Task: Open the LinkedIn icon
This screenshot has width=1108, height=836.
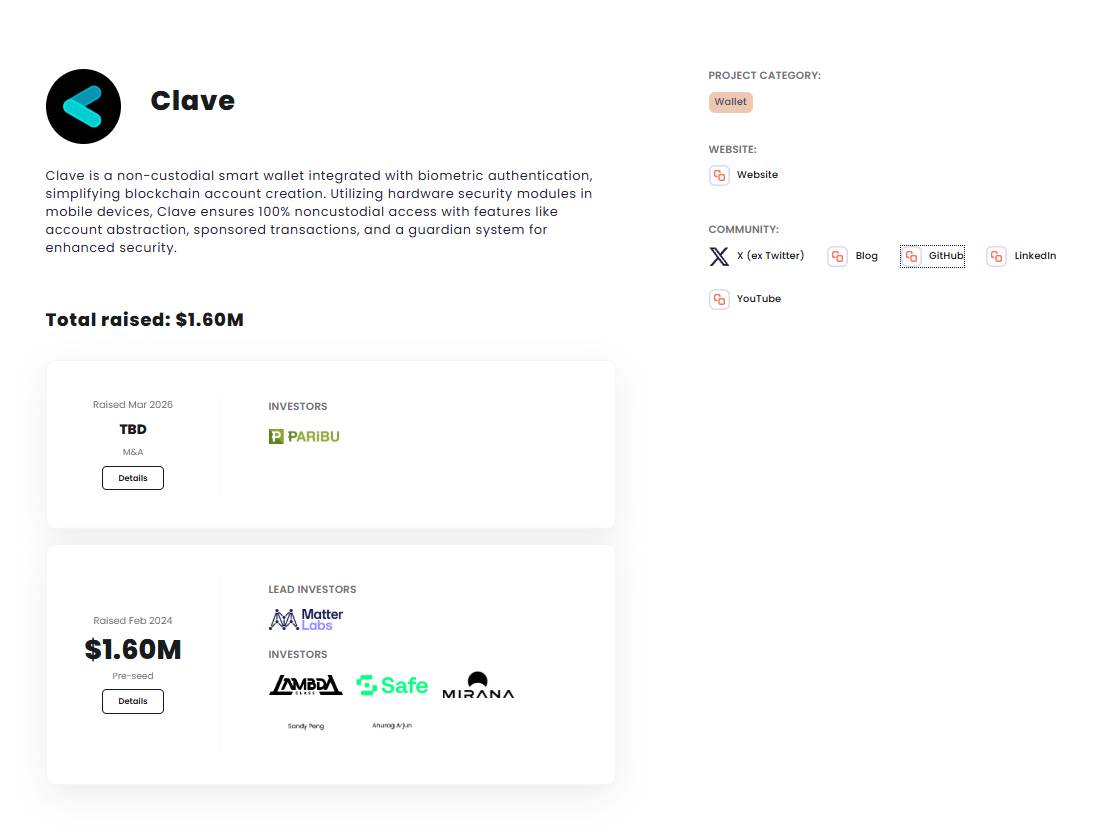Action: pyautogui.click(x=996, y=256)
